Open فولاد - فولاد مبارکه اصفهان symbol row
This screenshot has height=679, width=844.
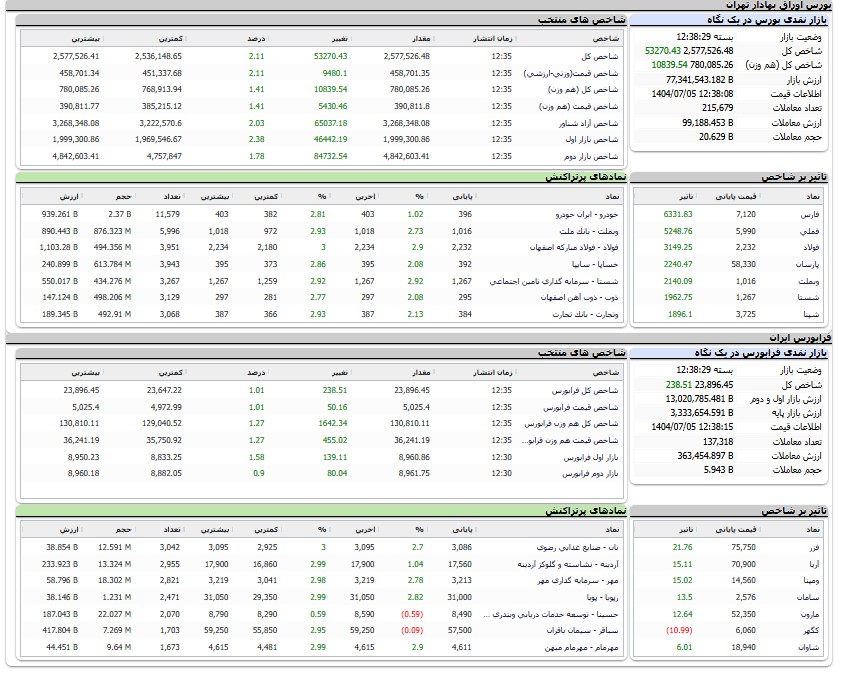pyautogui.click(x=574, y=248)
